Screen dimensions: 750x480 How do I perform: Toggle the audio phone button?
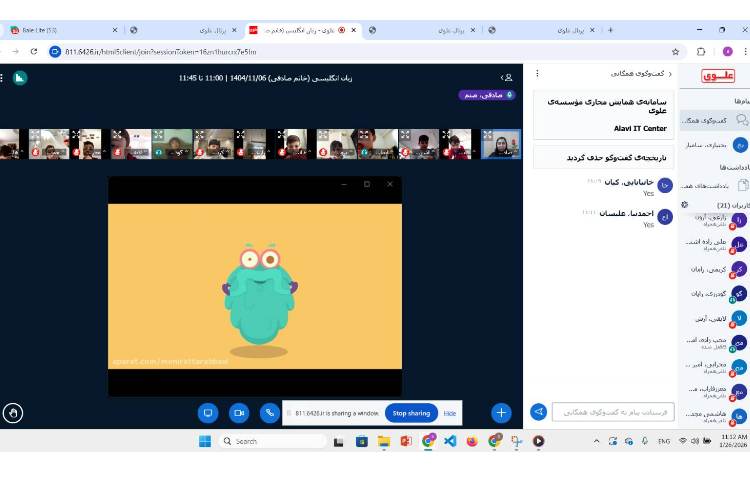(x=270, y=413)
